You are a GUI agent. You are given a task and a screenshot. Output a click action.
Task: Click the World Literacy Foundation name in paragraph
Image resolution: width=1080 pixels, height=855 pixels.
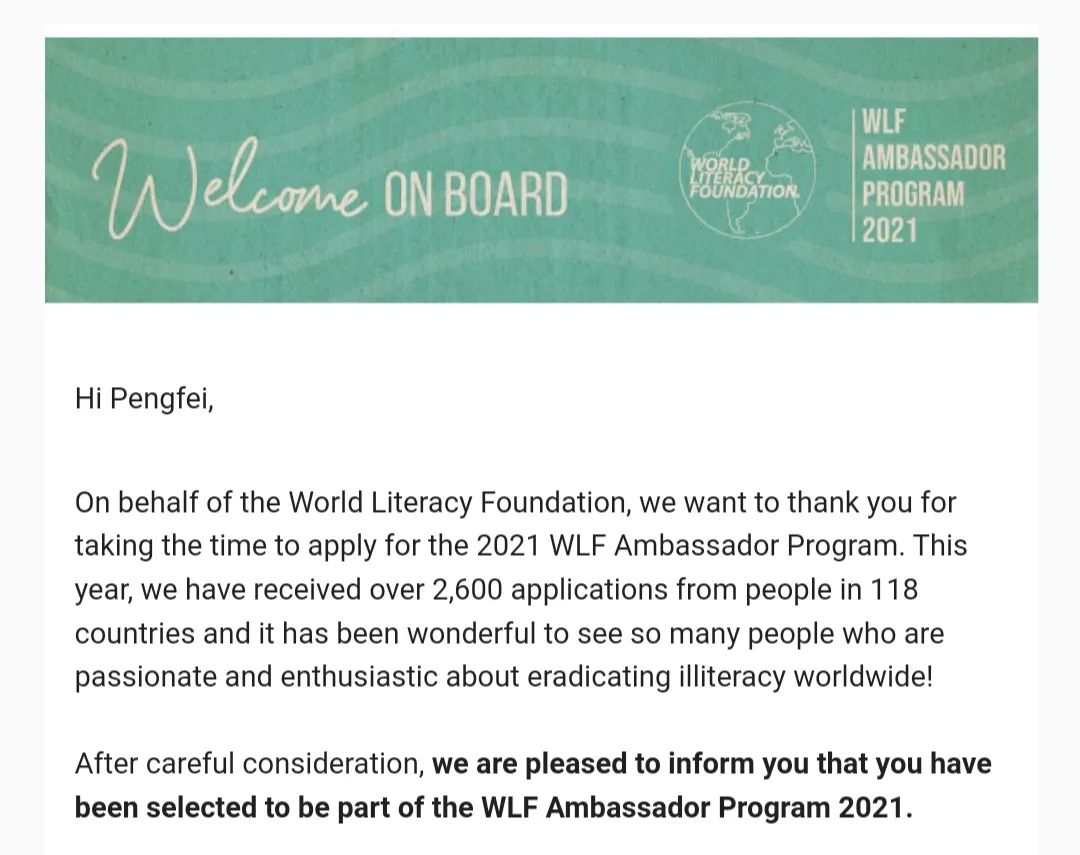457,503
